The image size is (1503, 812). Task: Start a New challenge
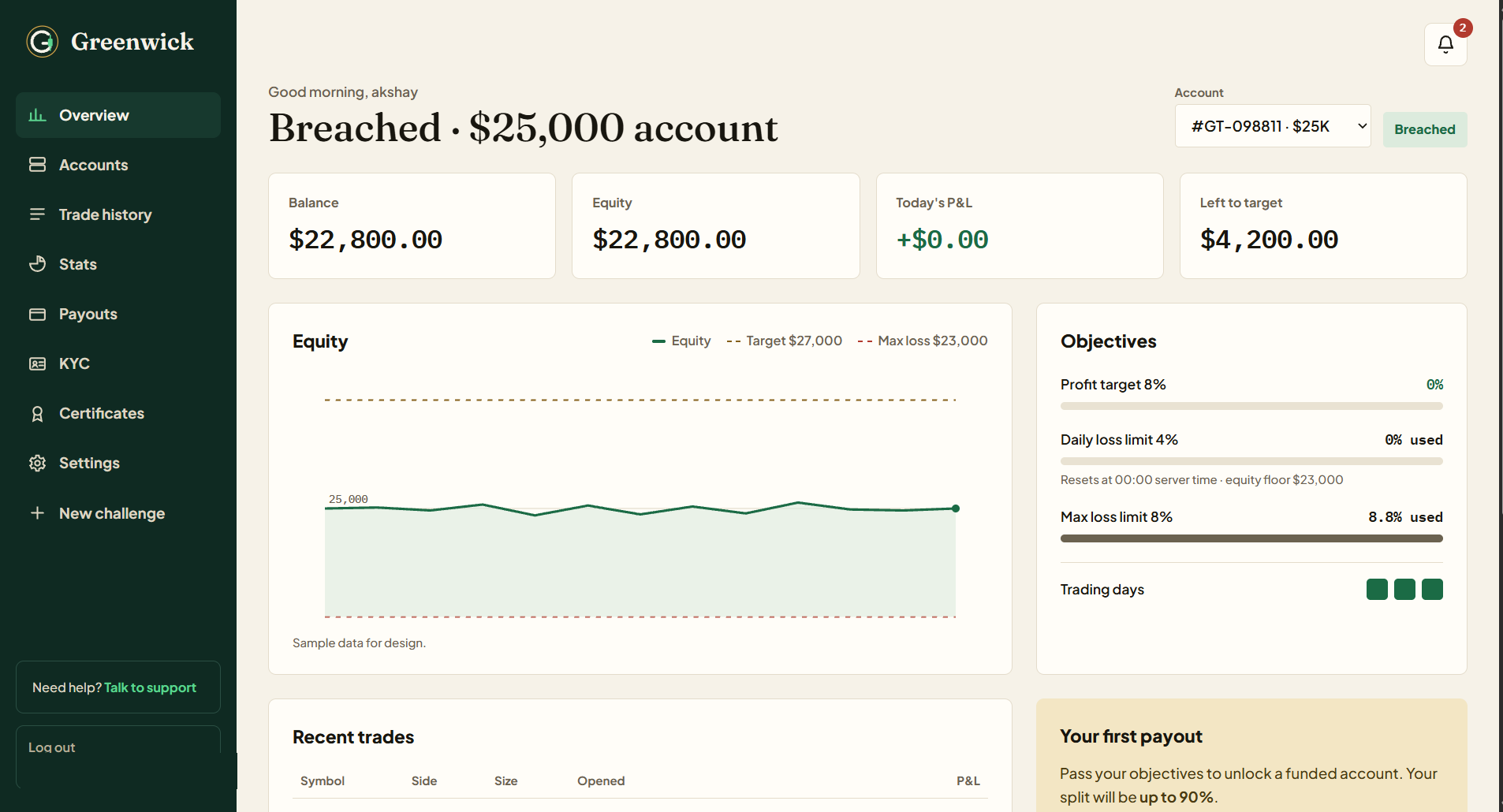pos(118,513)
